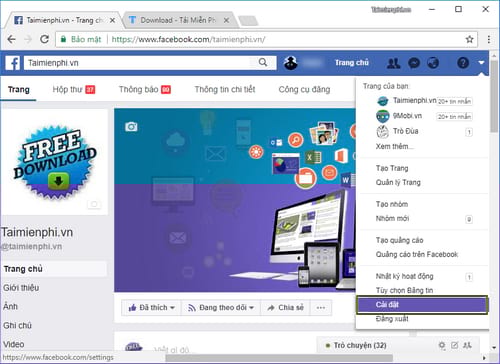
Task: Open the globe notifications icon
Action: tap(433, 63)
